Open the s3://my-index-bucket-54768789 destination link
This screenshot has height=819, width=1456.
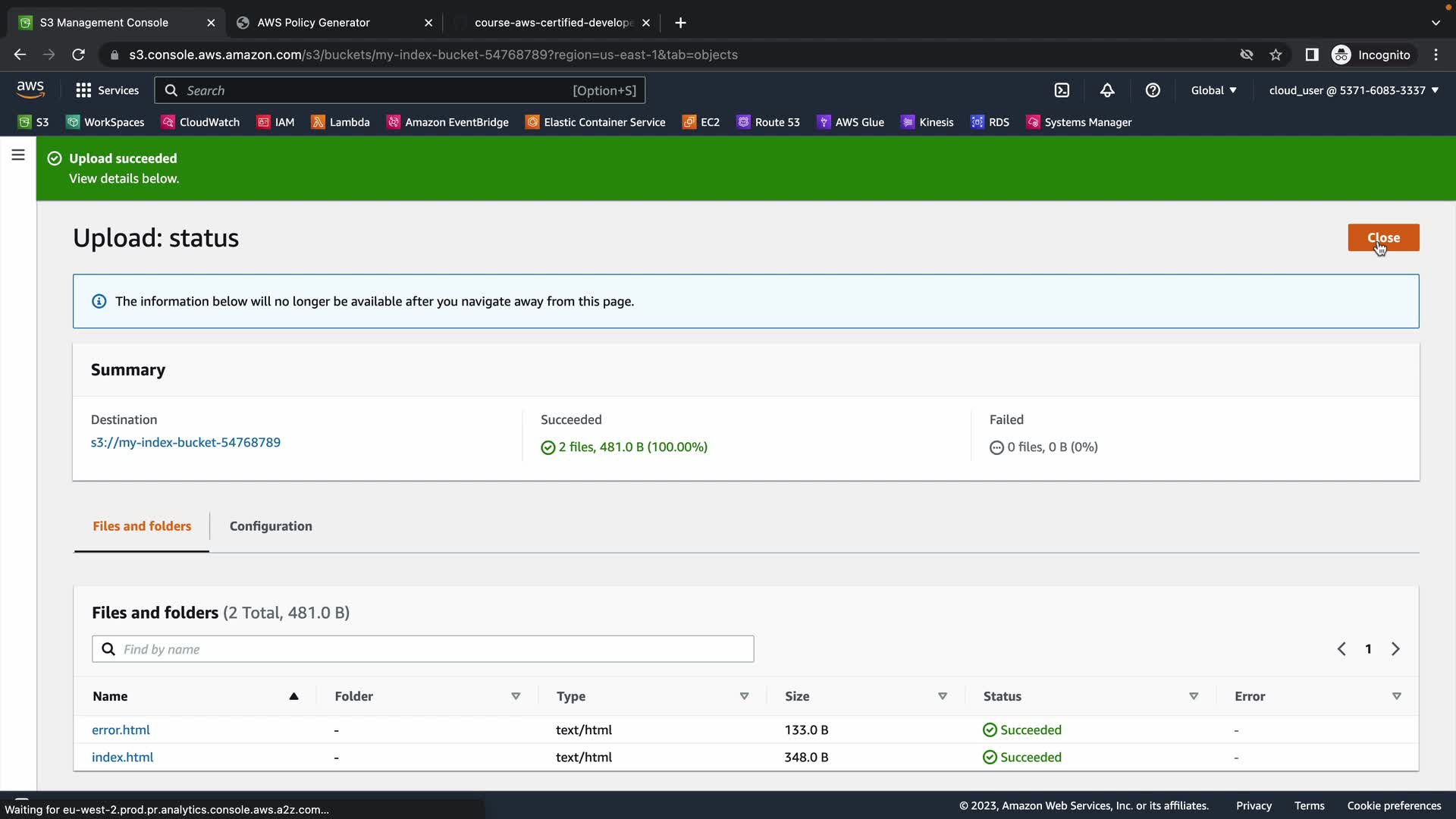pos(186,442)
